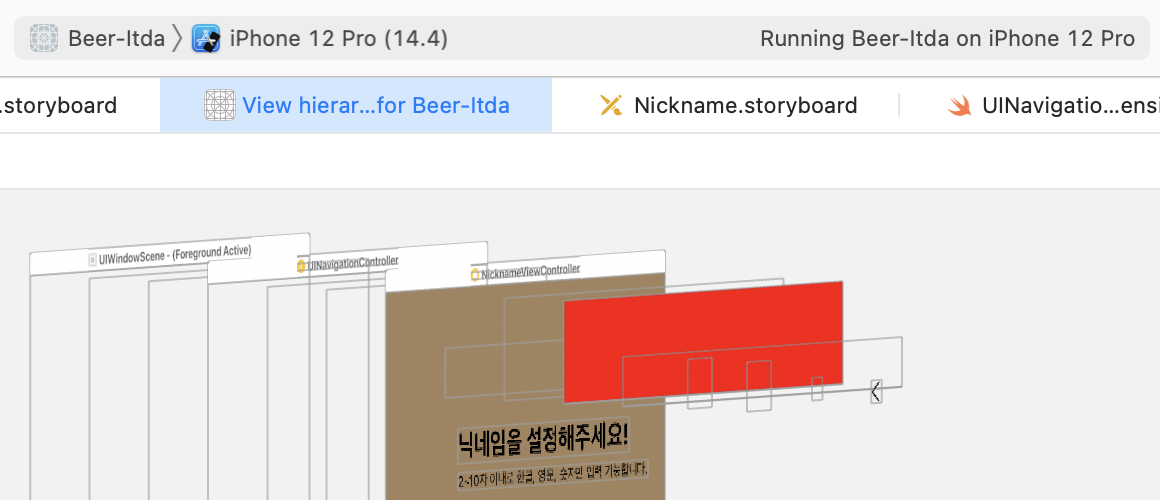
Task: Click the Nickname.storyboard file icon
Action: (611, 105)
